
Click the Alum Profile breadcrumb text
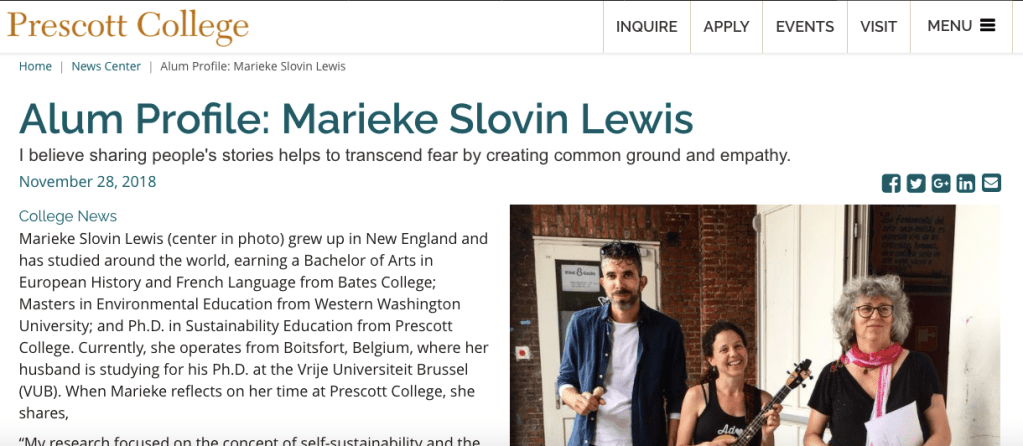pos(253,66)
